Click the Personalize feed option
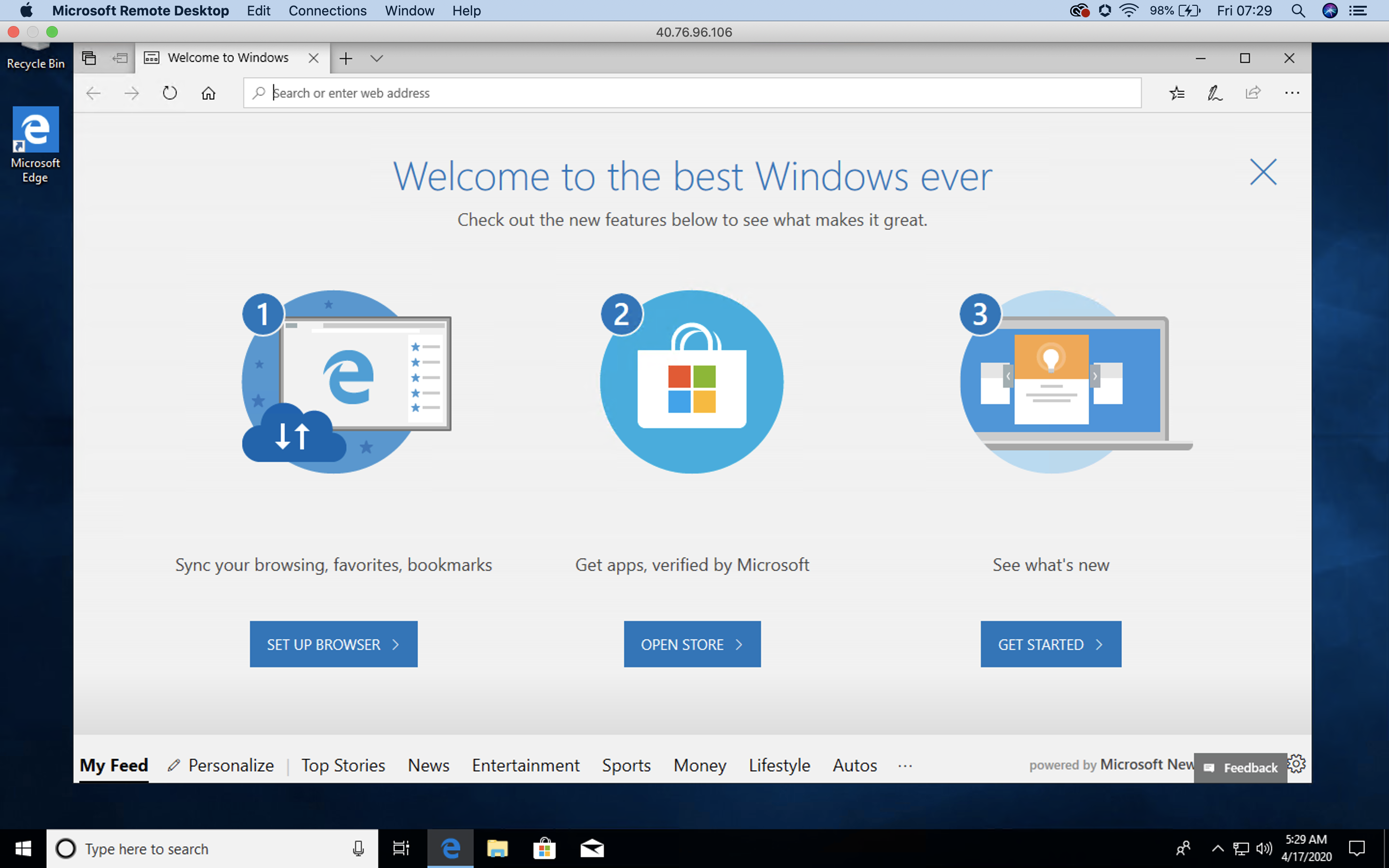This screenshot has width=1389, height=868. pyautogui.click(x=221, y=765)
